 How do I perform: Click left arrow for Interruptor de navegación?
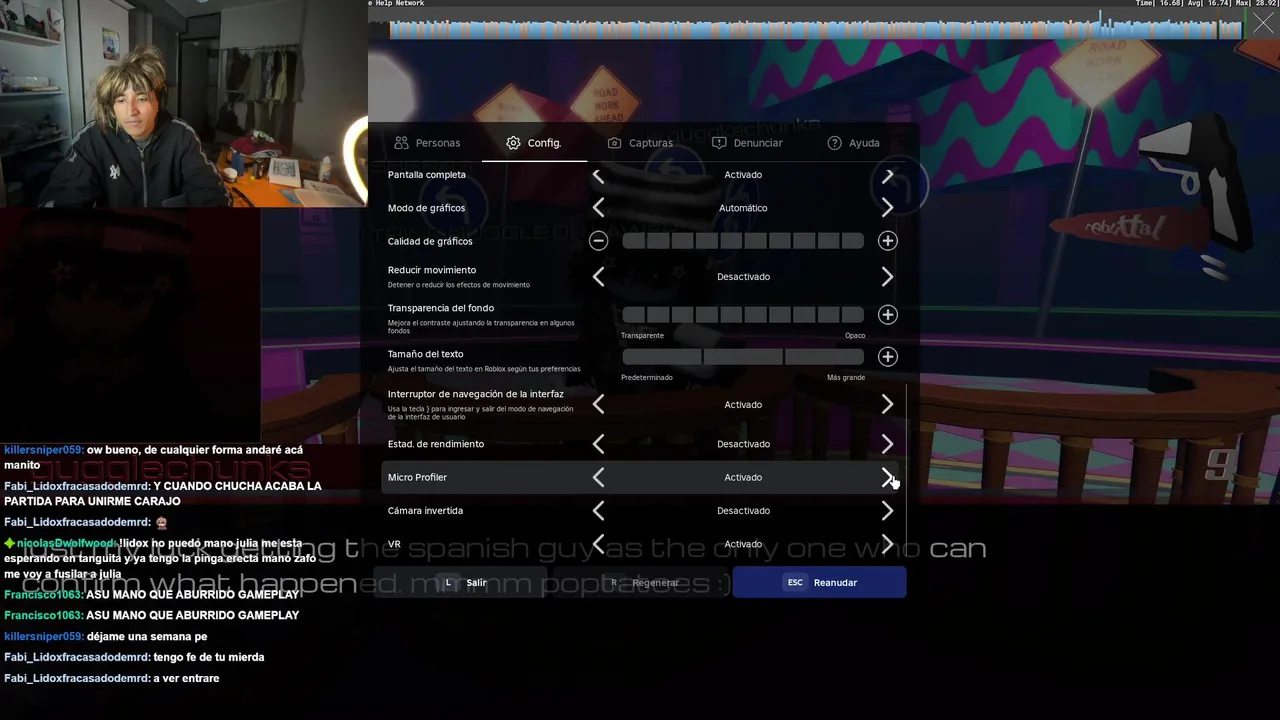click(598, 404)
